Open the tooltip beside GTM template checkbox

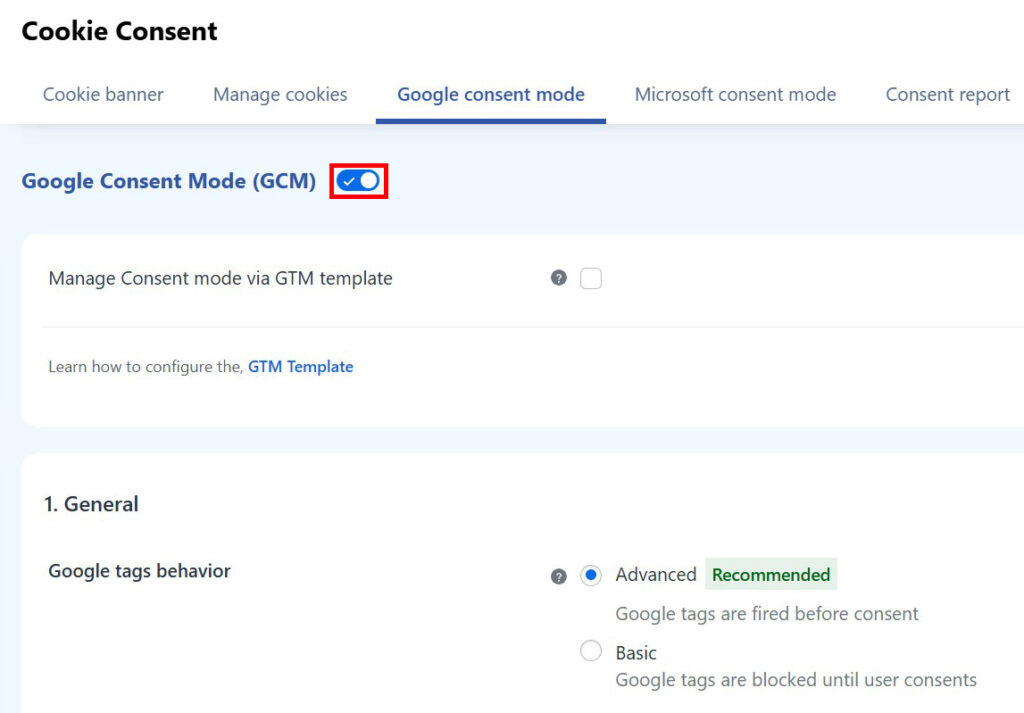pos(558,278)
